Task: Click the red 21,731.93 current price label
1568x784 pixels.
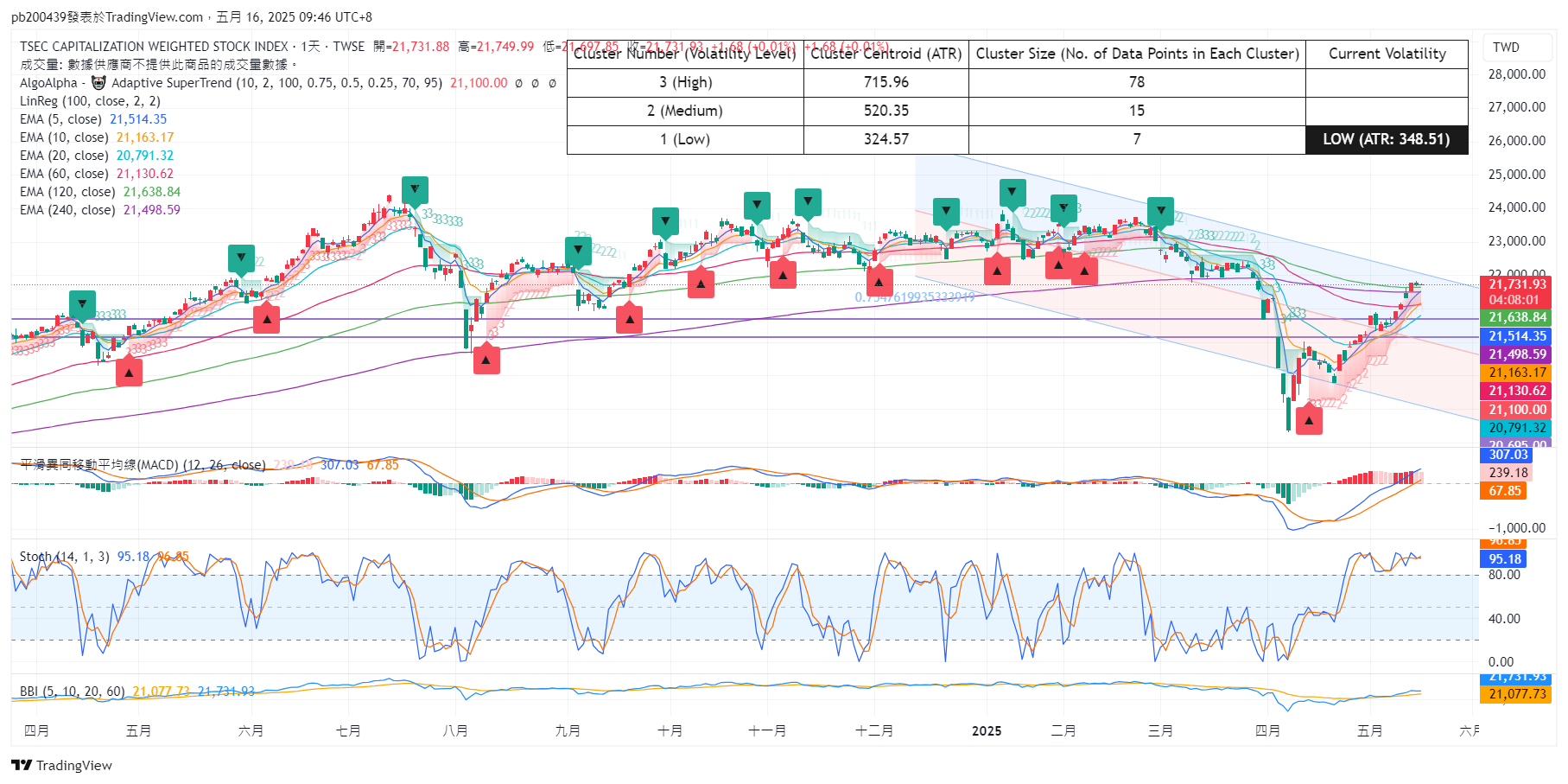Action: tap(1518, 284)
